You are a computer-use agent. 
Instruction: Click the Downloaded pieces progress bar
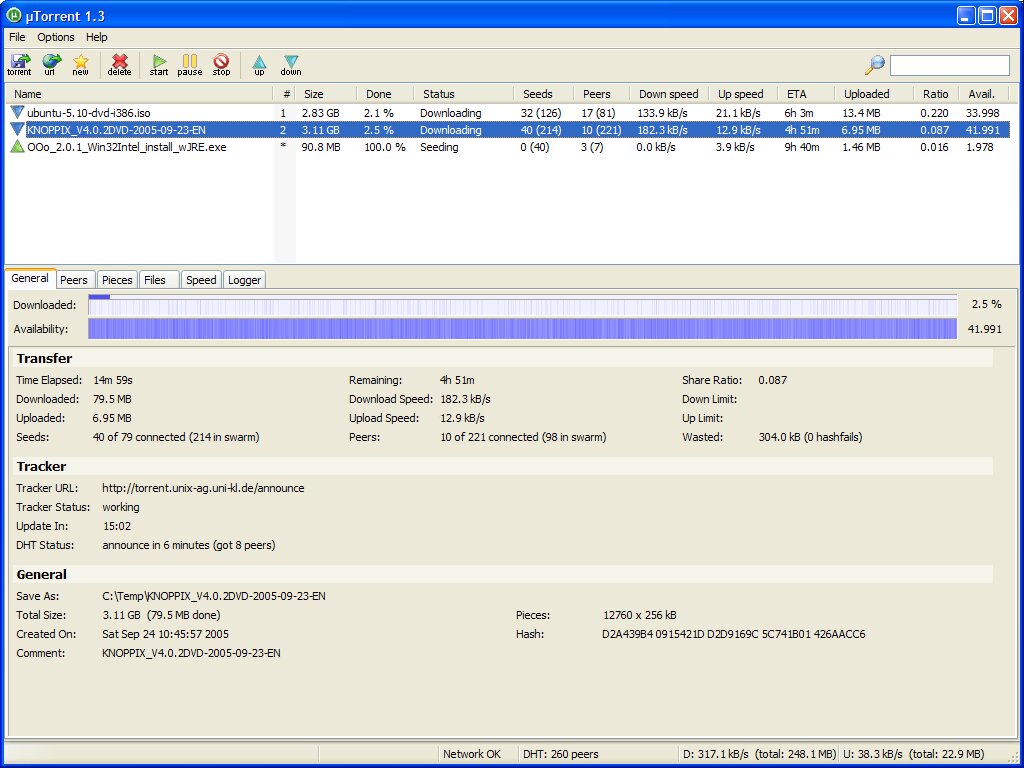522,304
